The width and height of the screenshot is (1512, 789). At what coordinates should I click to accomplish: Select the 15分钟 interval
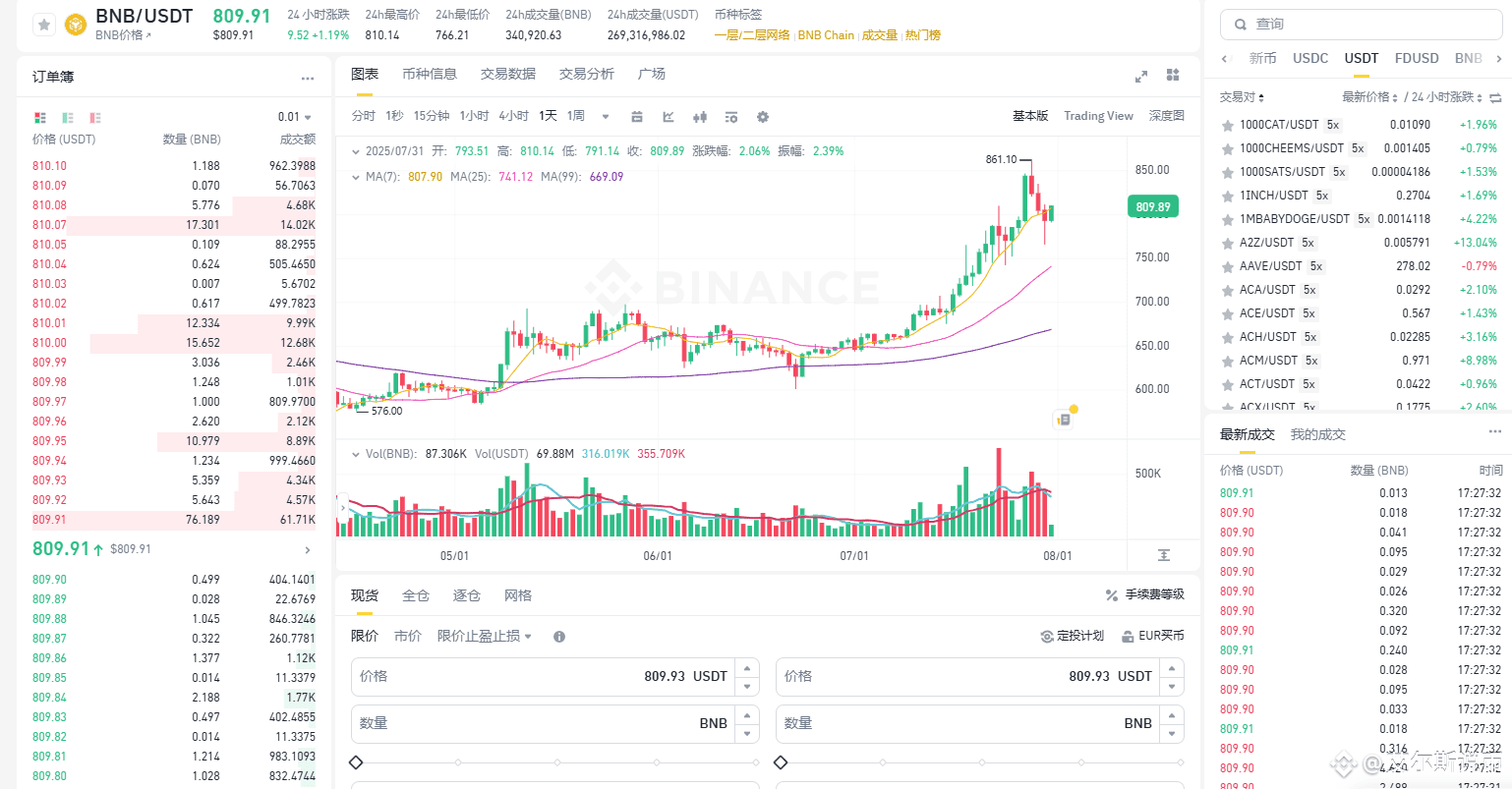[x=432, y=116]
